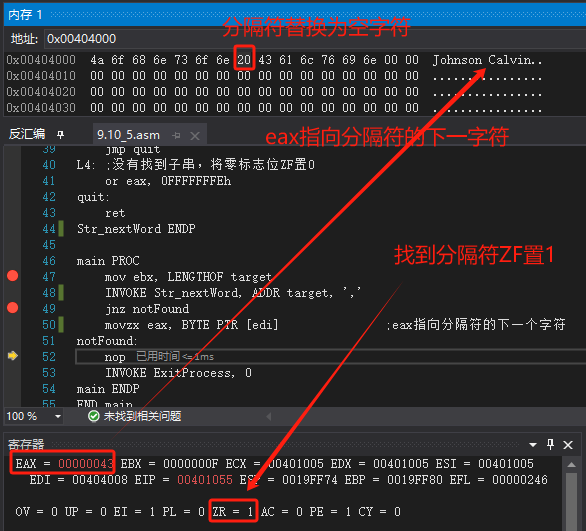Screen dimensions: 586x531
Task: Click the memory row address 0x00404010
Action: tap(41, 76)
